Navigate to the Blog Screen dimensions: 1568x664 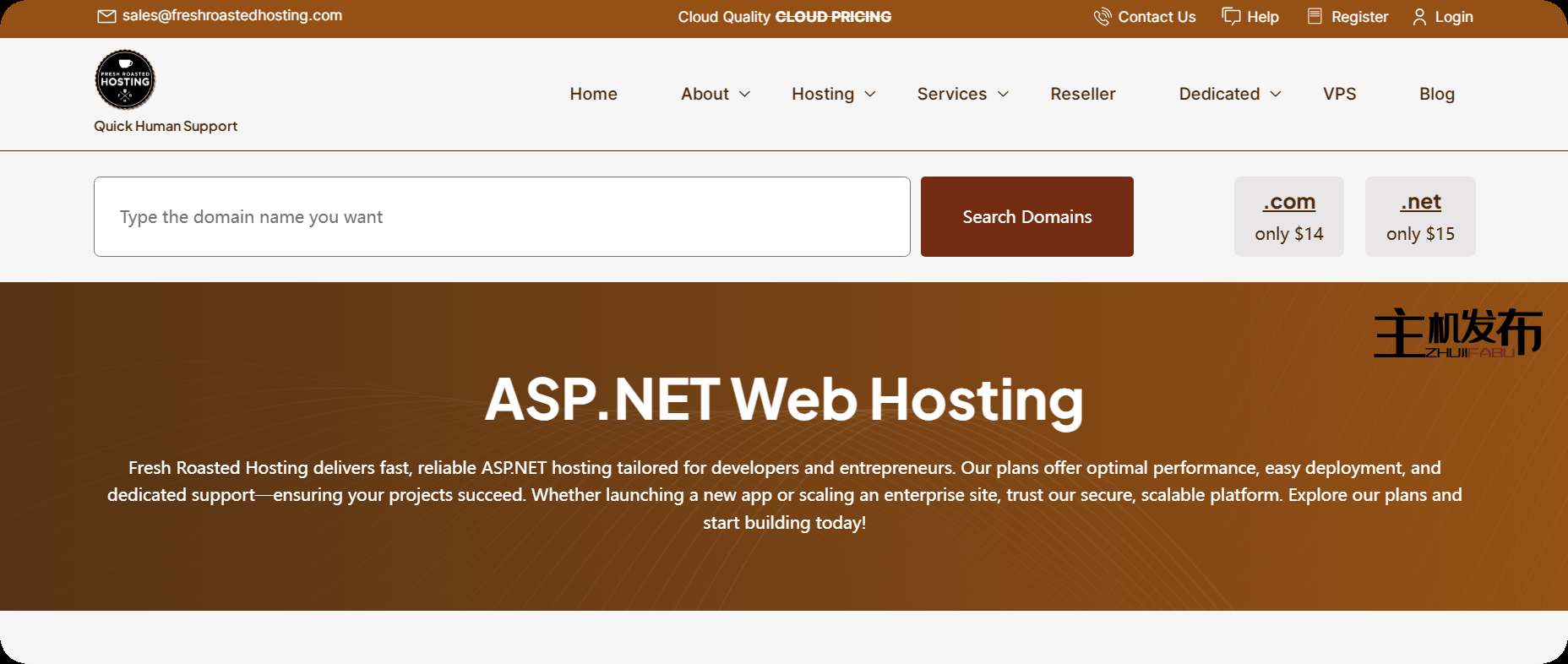pyautogui.click(x=1436, y=94)
